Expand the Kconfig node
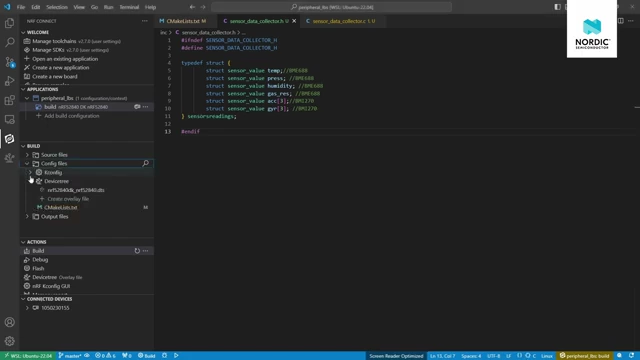 click(30, 172)
